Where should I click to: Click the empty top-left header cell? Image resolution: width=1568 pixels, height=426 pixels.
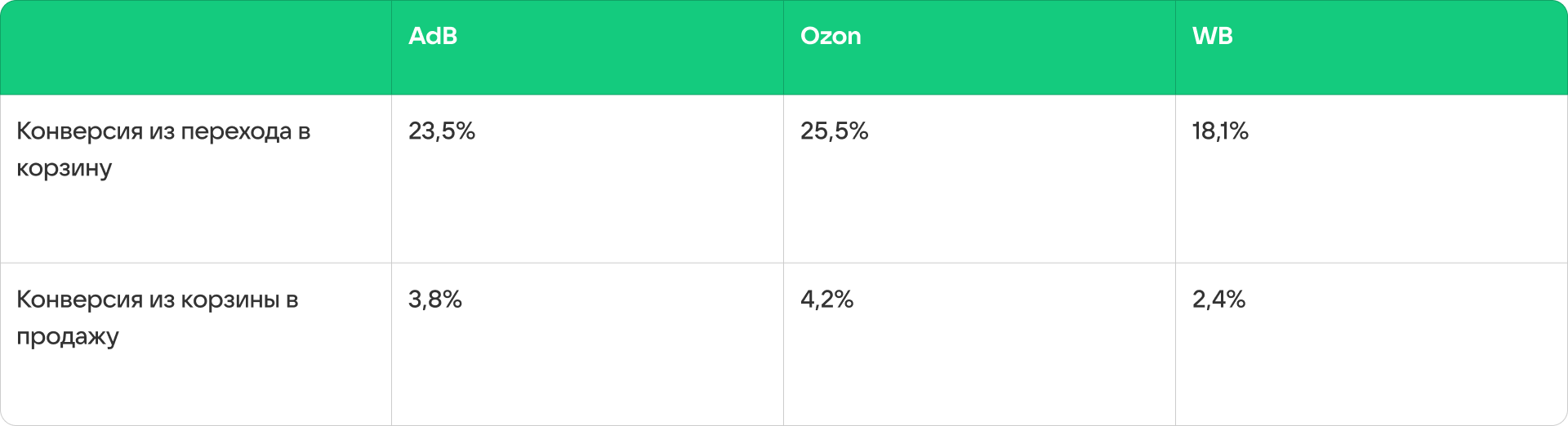click(196, 47)
